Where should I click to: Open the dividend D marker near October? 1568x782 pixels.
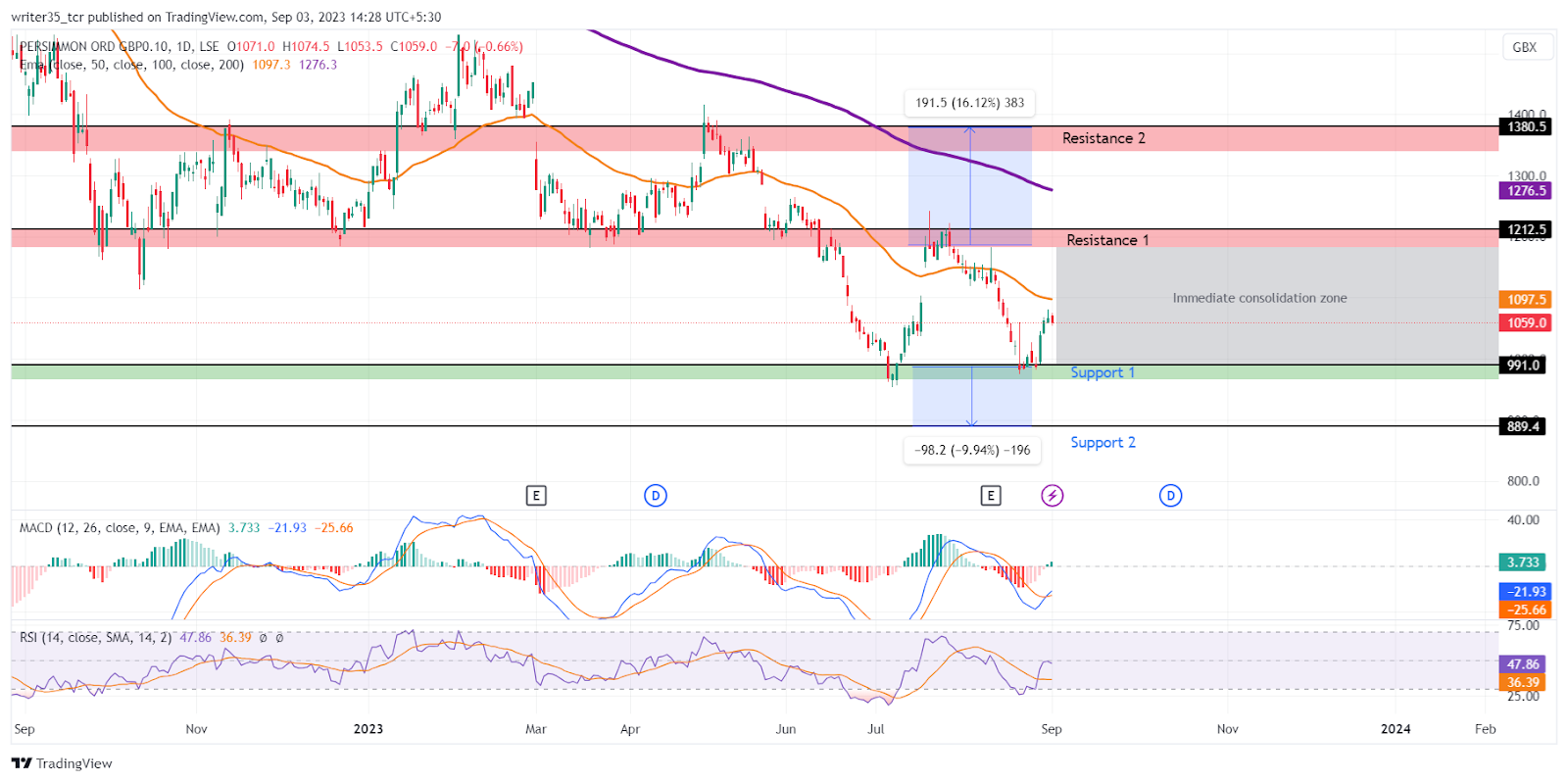[x=1170, y=496]
